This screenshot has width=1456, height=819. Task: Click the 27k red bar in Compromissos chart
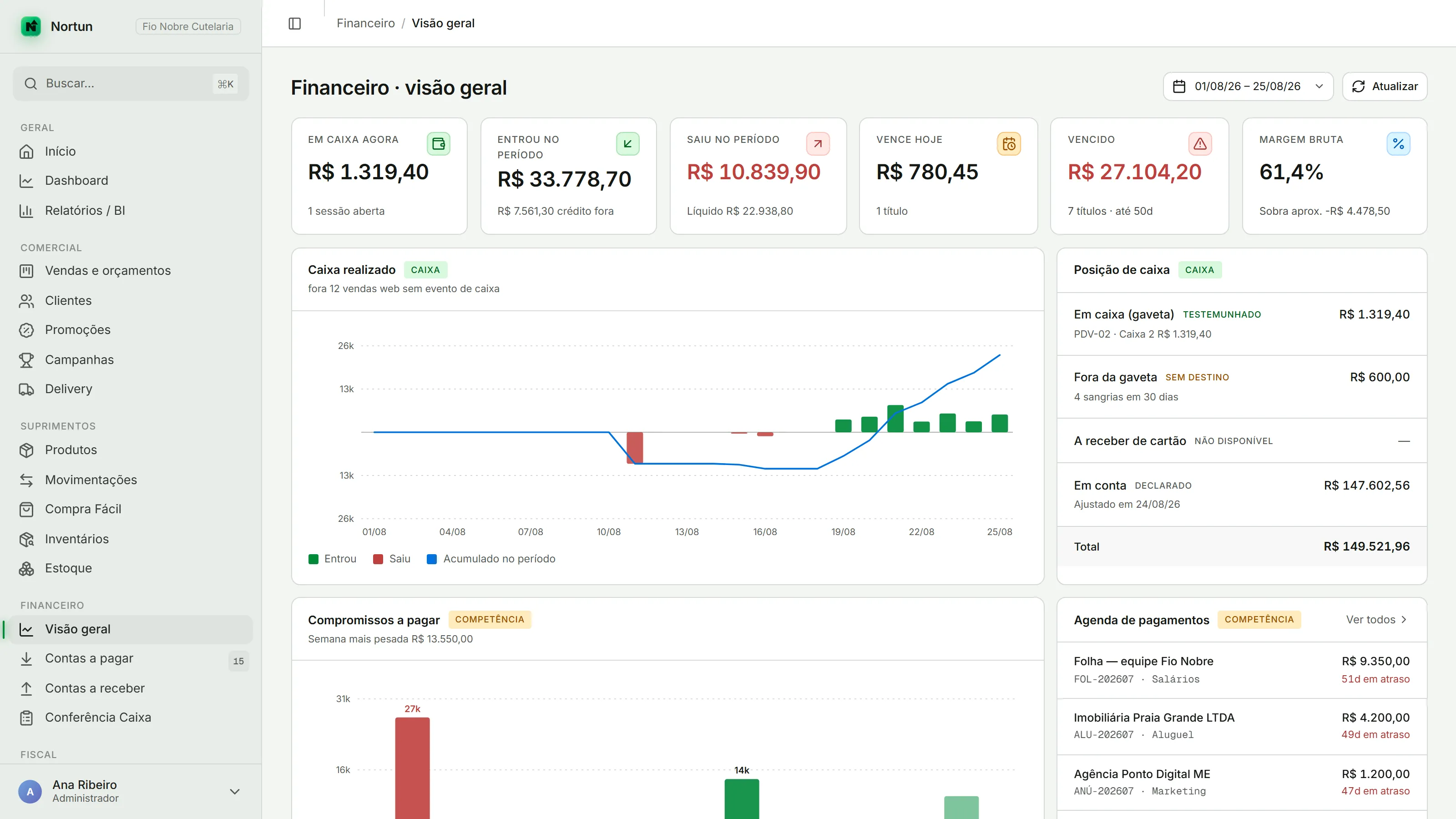(x=412, y=768)
